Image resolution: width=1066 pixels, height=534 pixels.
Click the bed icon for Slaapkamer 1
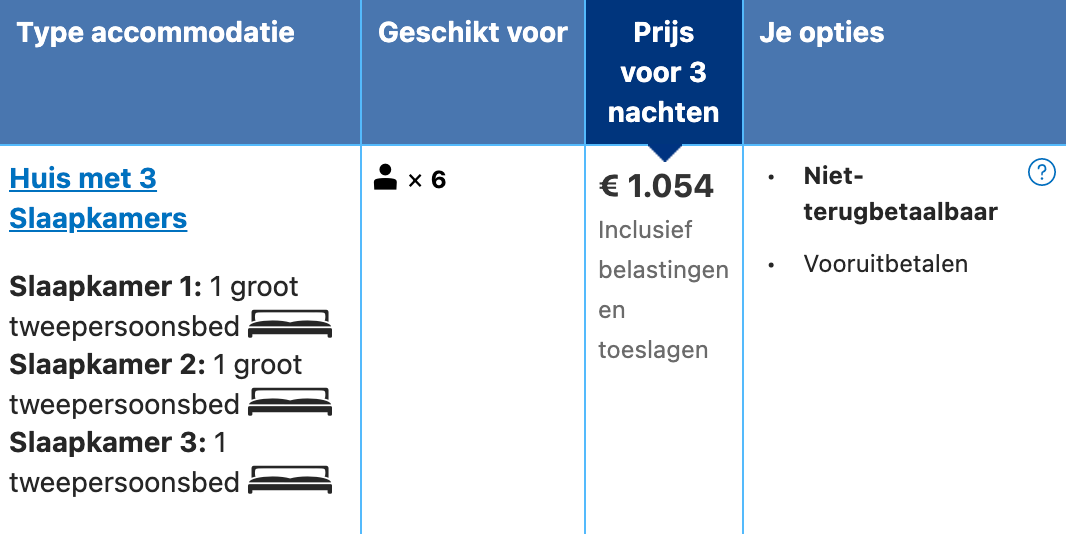pyautogui.click(x=290, y=324)
